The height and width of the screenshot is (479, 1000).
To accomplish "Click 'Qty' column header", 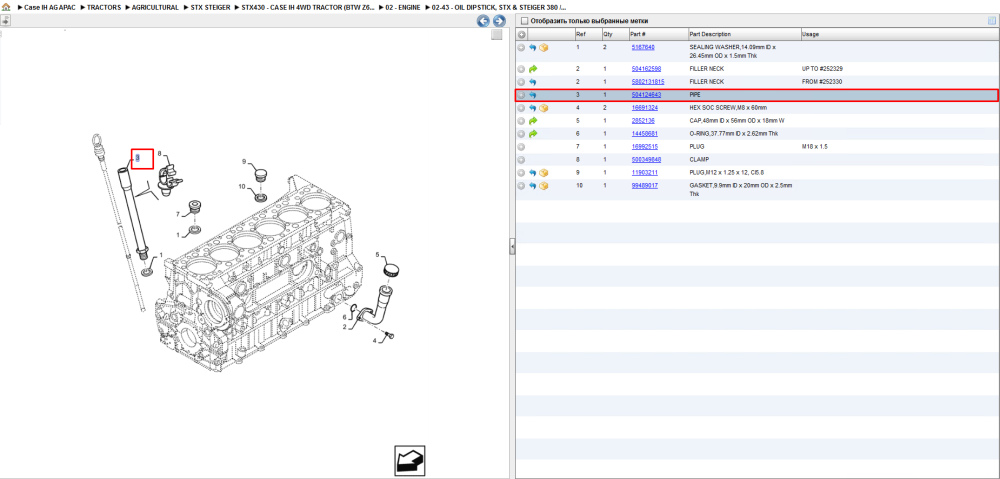I will [615, 34].
